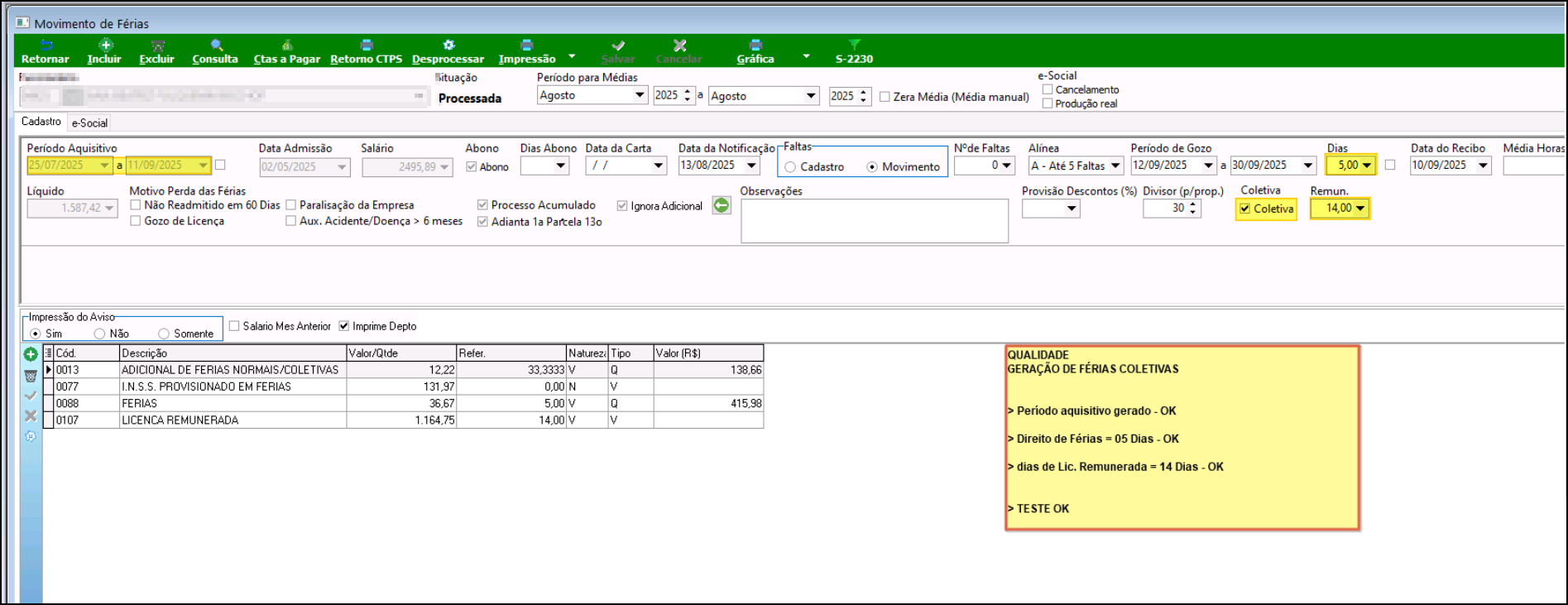Open the Consulta magnifier icon
The image size is (1568, 605).
(x=216, y=45)
